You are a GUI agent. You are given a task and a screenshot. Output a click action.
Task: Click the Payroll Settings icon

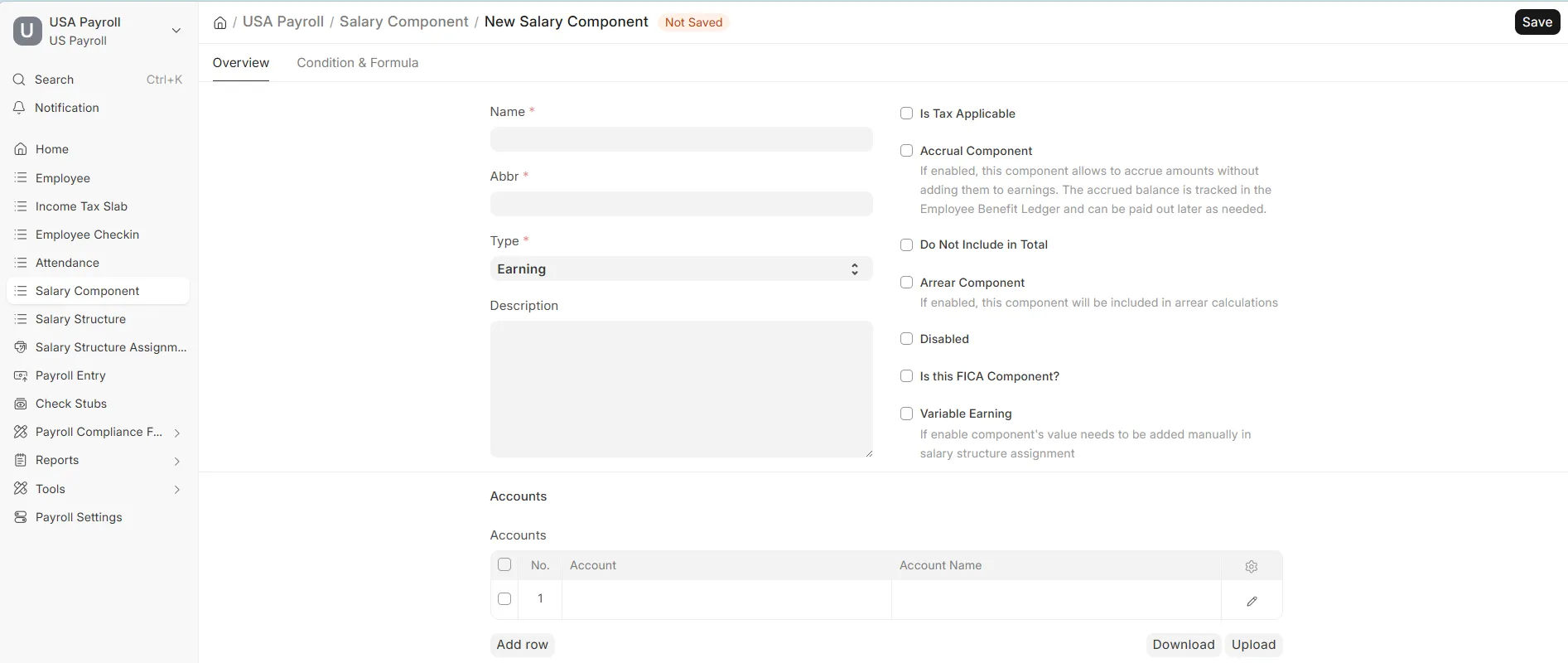pos(21,517)
